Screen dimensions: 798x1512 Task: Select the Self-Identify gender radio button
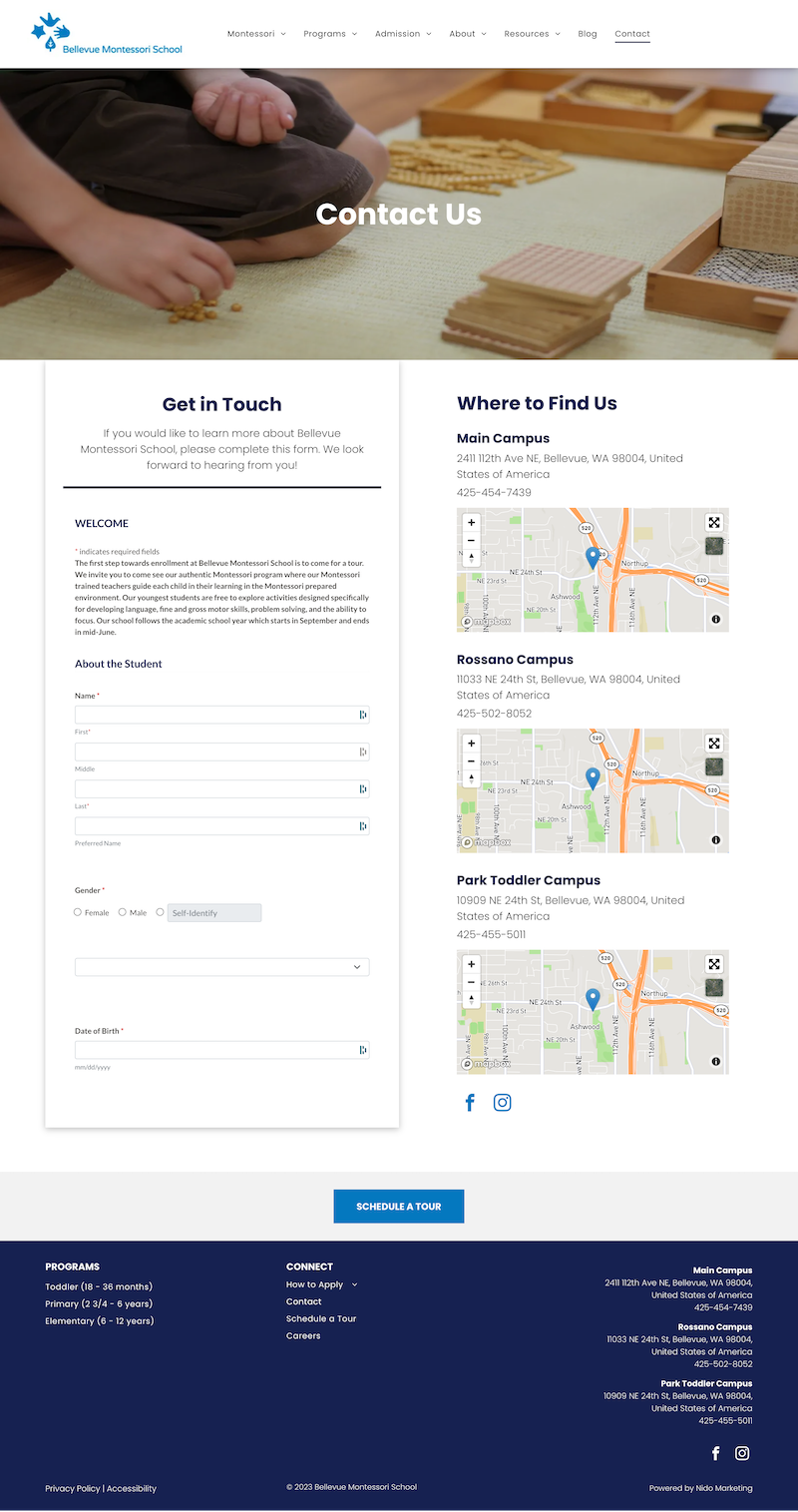160,912
